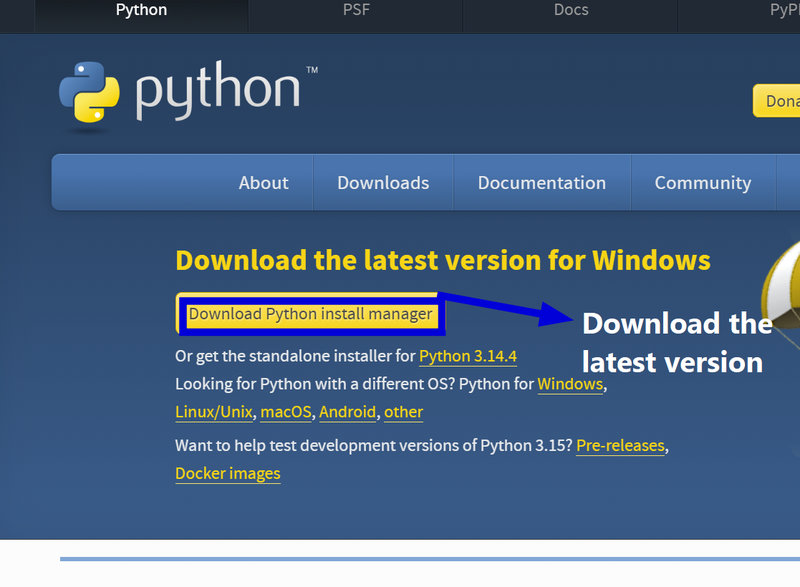Image resolution: width=800 pixels, height=587 pixels.
Task: Follow the Windows OS link
Action: pyautogui.click(x=570, y=384)
